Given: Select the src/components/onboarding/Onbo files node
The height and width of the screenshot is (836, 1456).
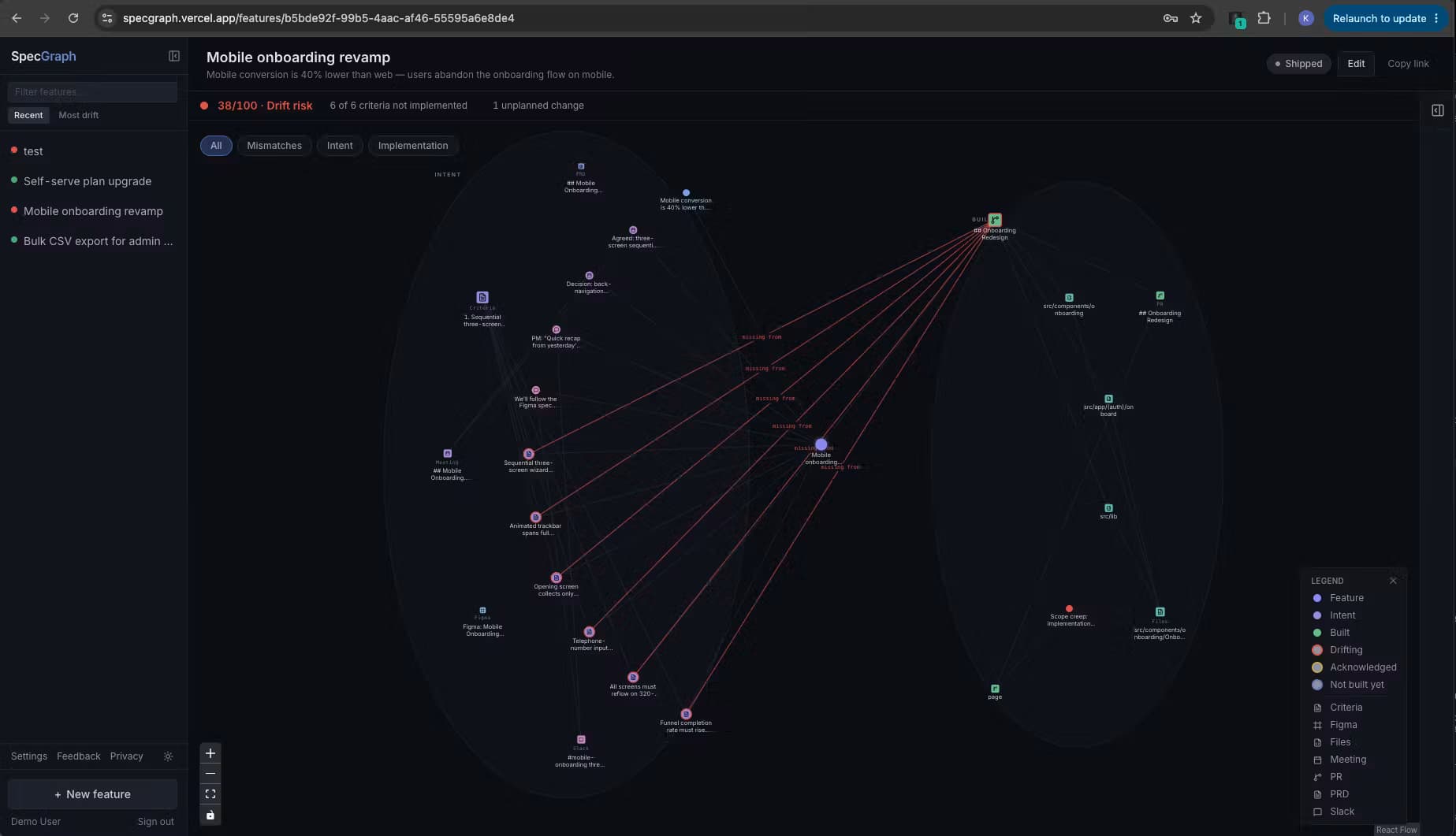Looking at the screenshot, I should 1160,612.
